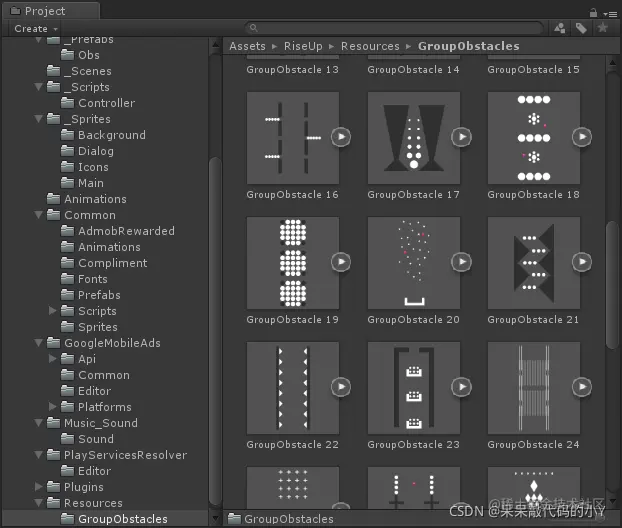Screen dimensions: 622x528
Task: Click the GroupObstacle 13 label
Action: pyautogui.click(x=292, y=70)
